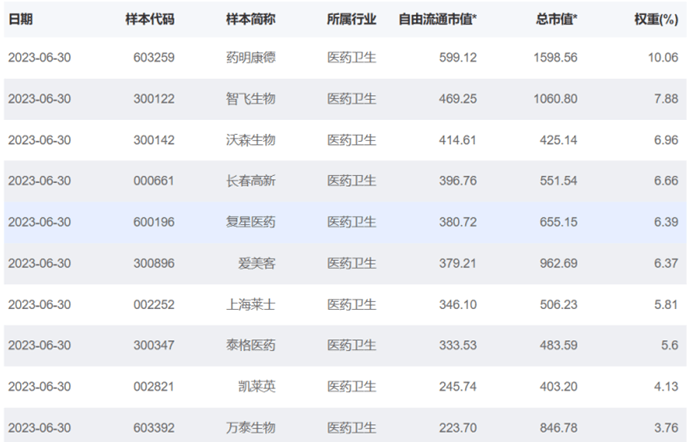Click weight value 6.96
Viewport: 692px width, 442px height.
[x=666, y=140]
